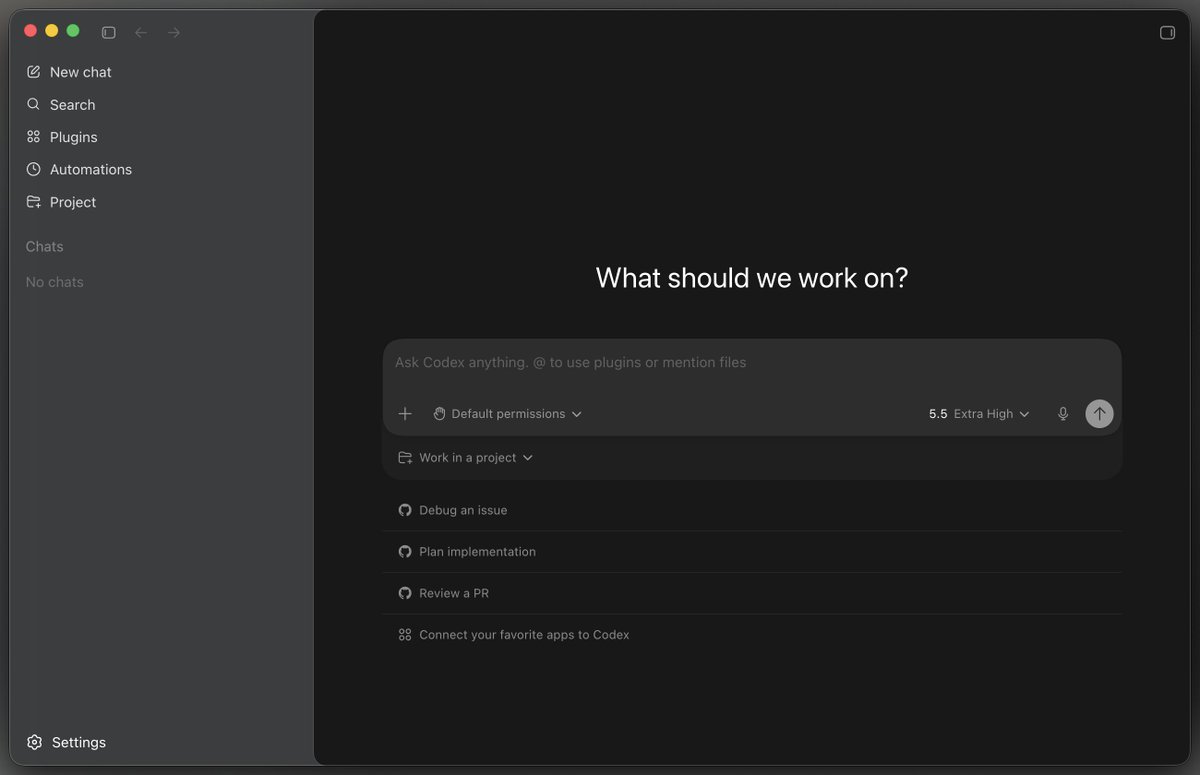Open the 5.5 Extra High model selector
The image size is (1200, 775).
click(x=979, y=414)
